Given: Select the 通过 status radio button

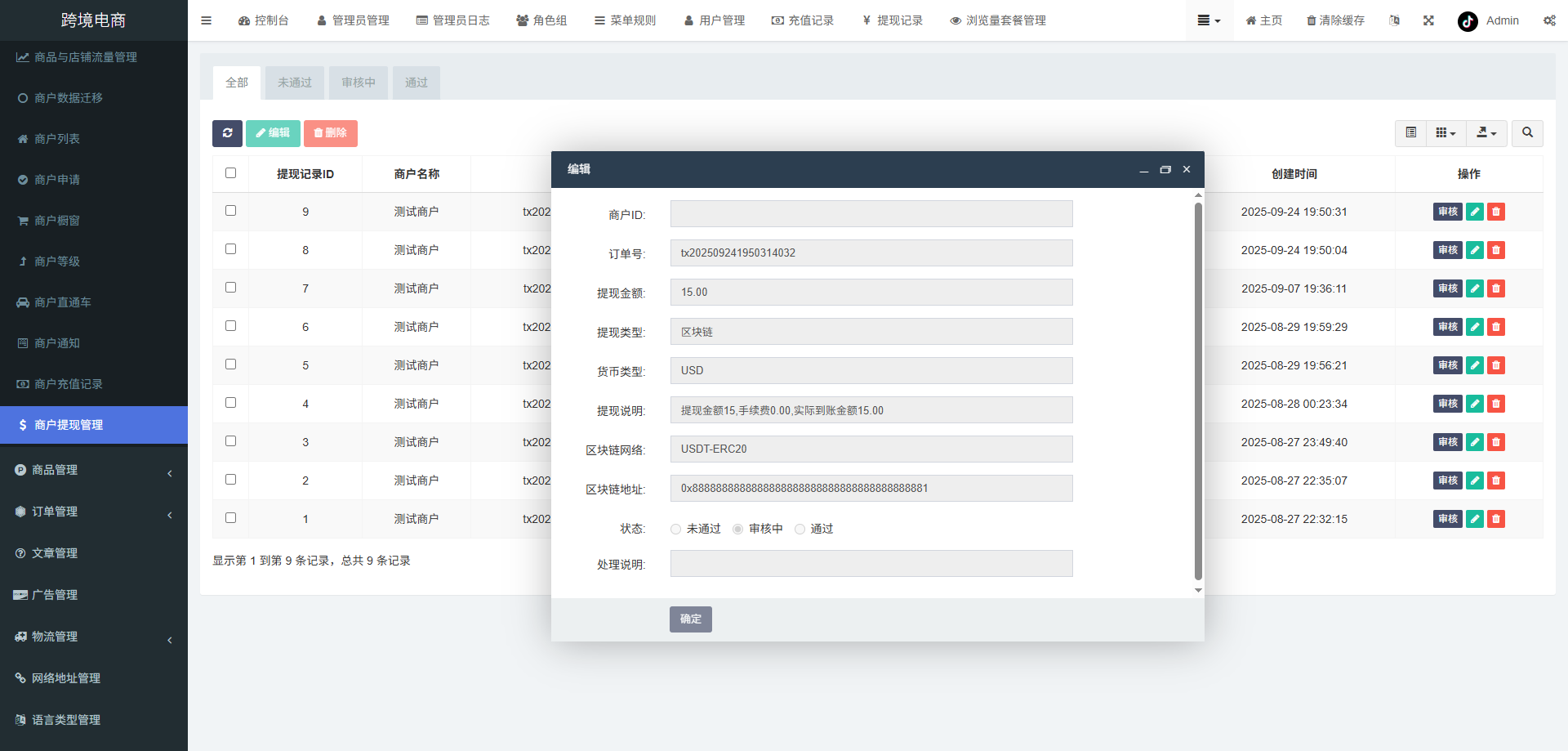Looking at the screenshot, I should [x=800, y=529].
